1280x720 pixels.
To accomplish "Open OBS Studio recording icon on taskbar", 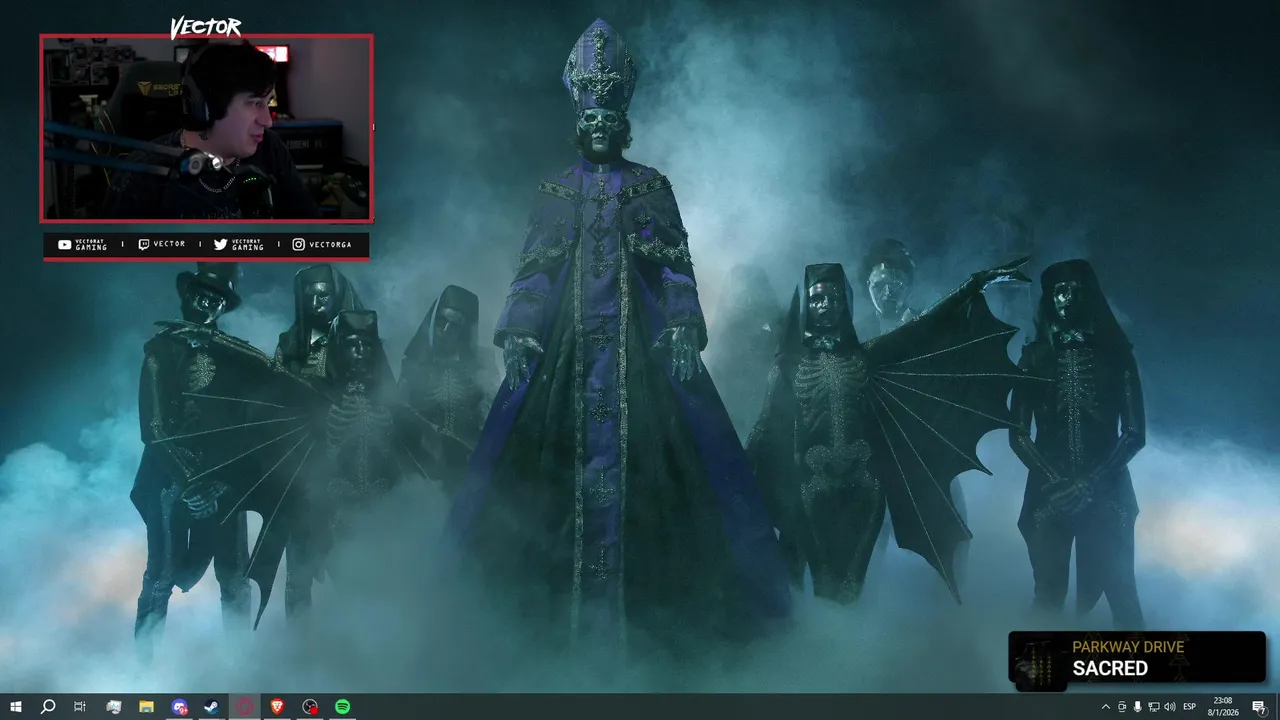I will click(310, 706).
